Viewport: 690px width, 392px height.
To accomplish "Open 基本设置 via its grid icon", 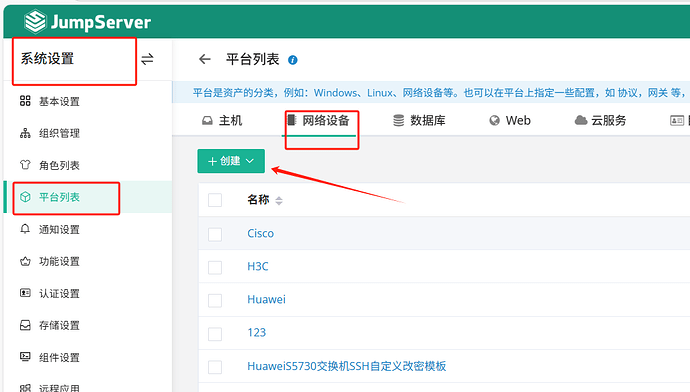I will tap(25, 101).
